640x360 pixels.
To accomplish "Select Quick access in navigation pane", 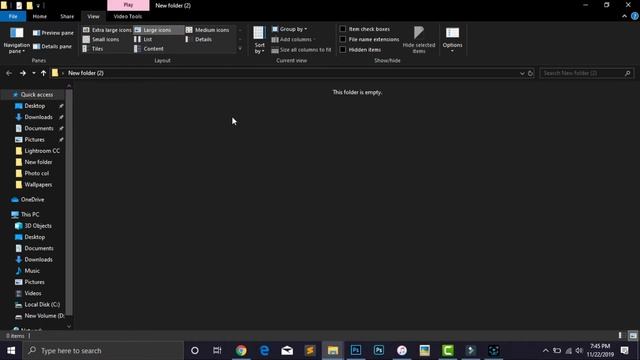I will coord(36,95).
